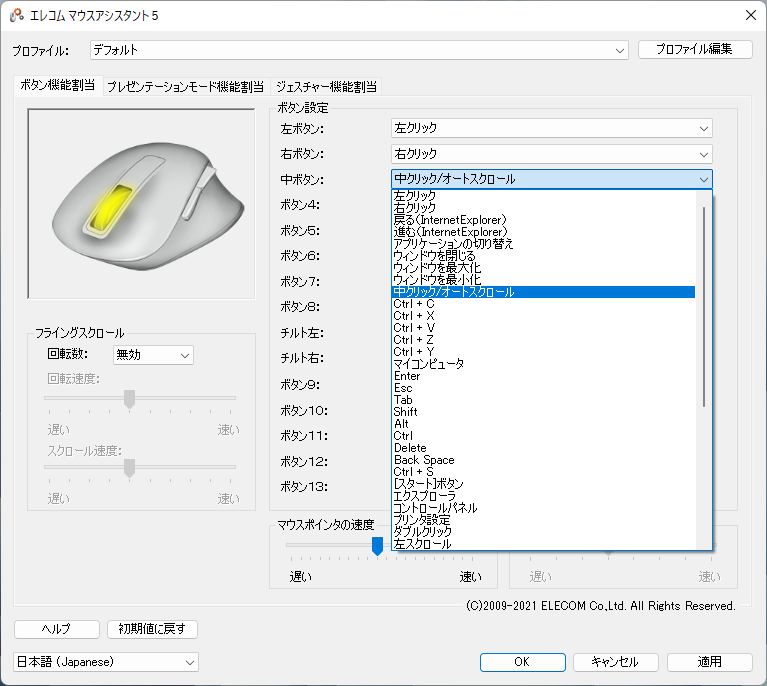The height and width of the screenshot is (686, 767).
Task: Choose Ctrl + S from the list
Action: point(543,472)
